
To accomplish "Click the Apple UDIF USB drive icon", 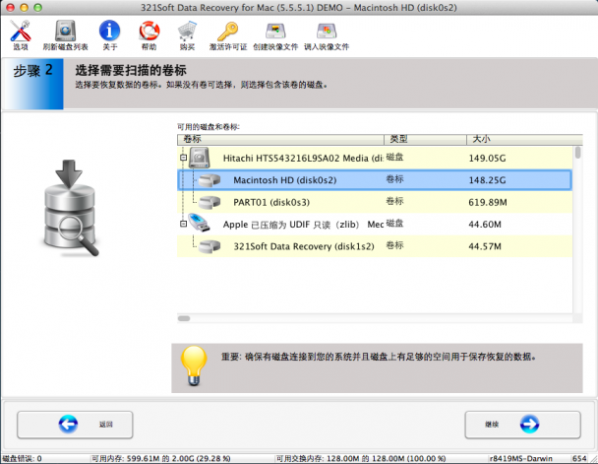I will 199,223.
